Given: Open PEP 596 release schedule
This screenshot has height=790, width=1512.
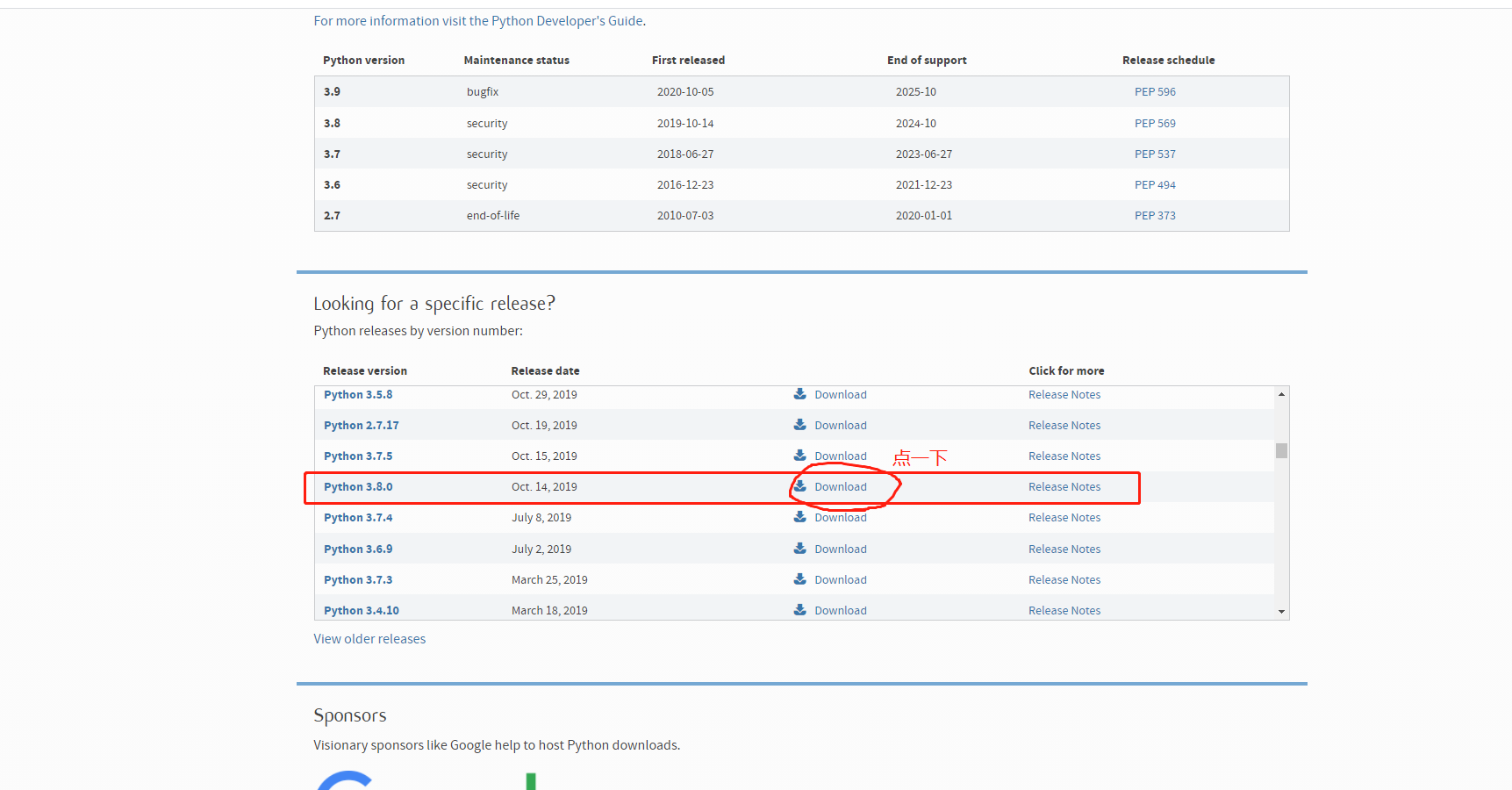Looking at the screenshot, I should pyautogui.click(x=1155, y=91).
